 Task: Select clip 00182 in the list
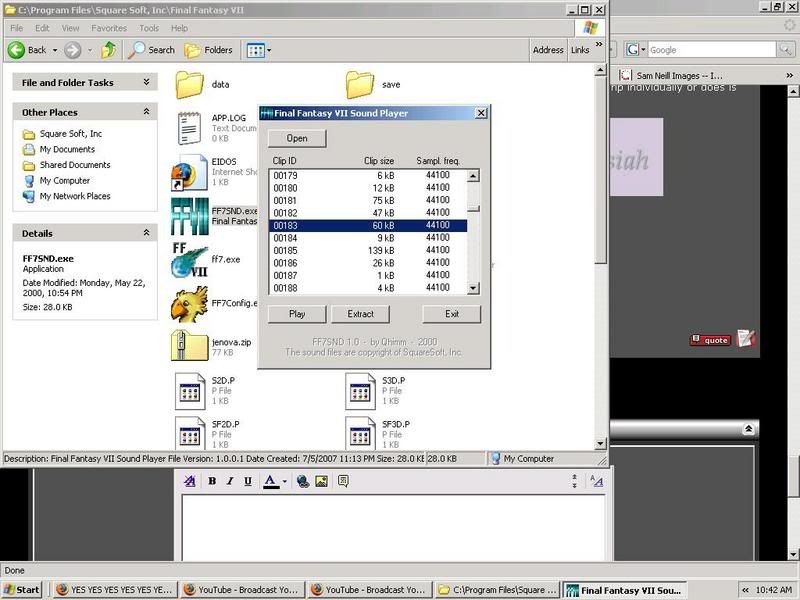coord(367,213)
